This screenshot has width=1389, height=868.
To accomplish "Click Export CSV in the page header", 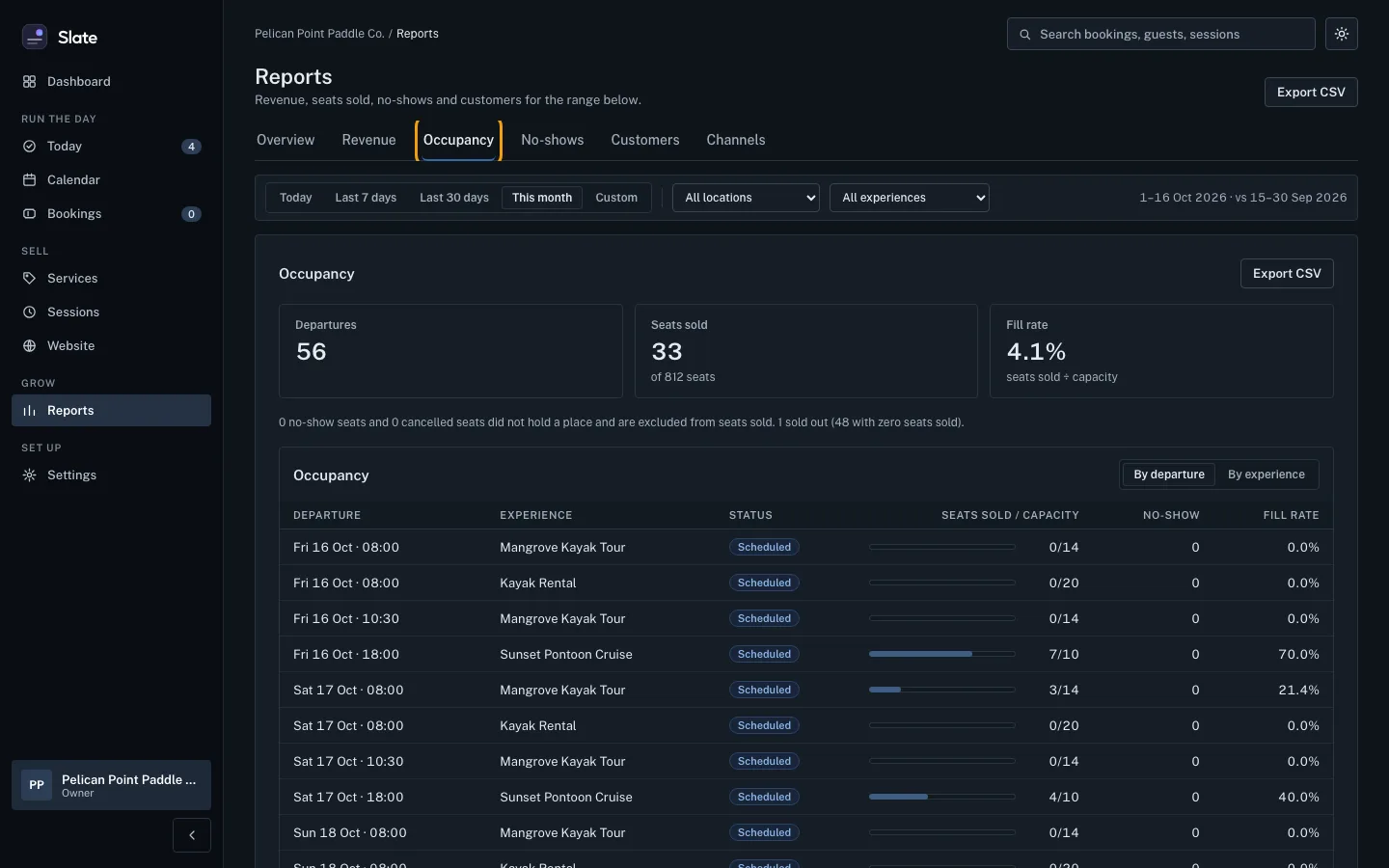I will pos(1311,93).
